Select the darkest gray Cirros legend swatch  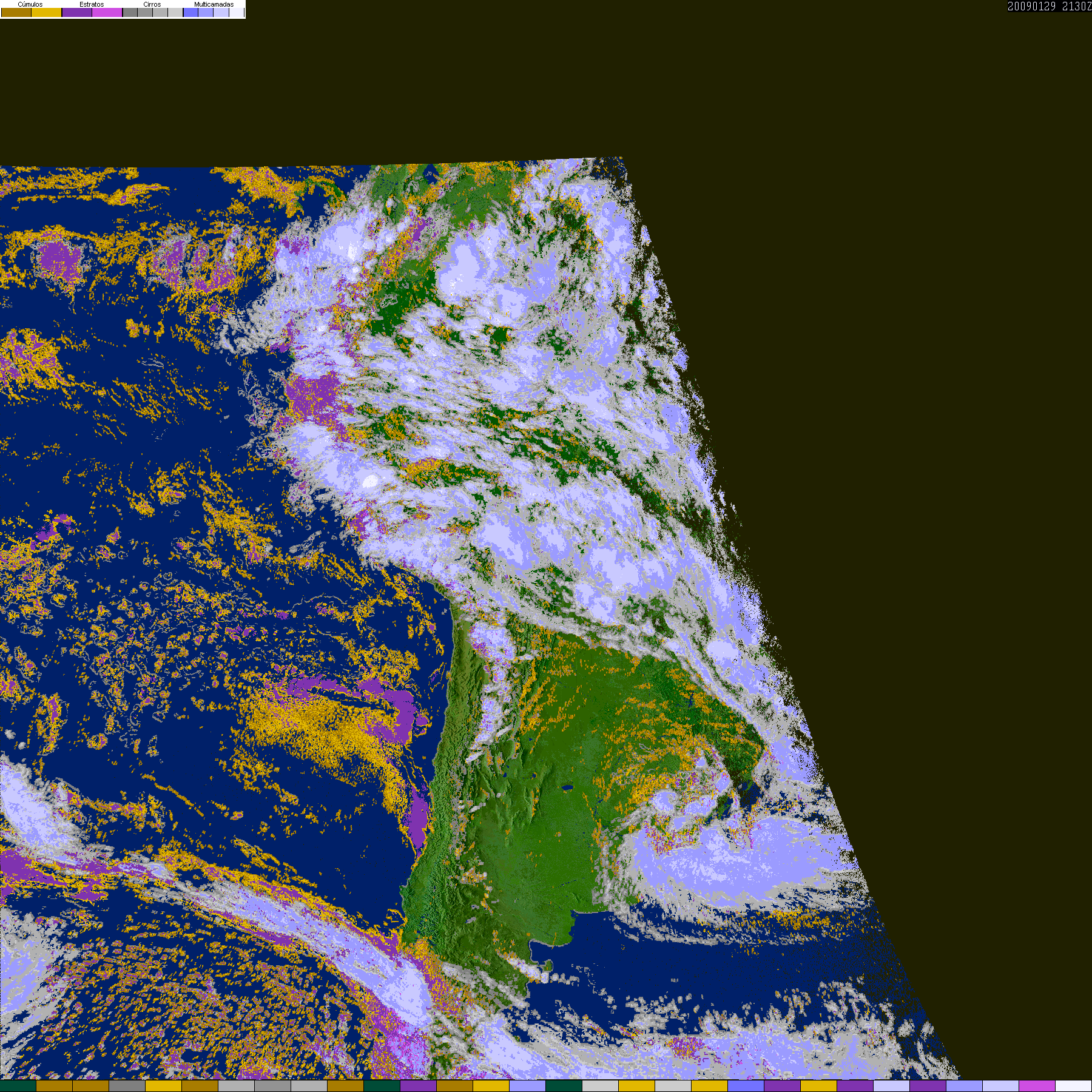click(130, 12)
